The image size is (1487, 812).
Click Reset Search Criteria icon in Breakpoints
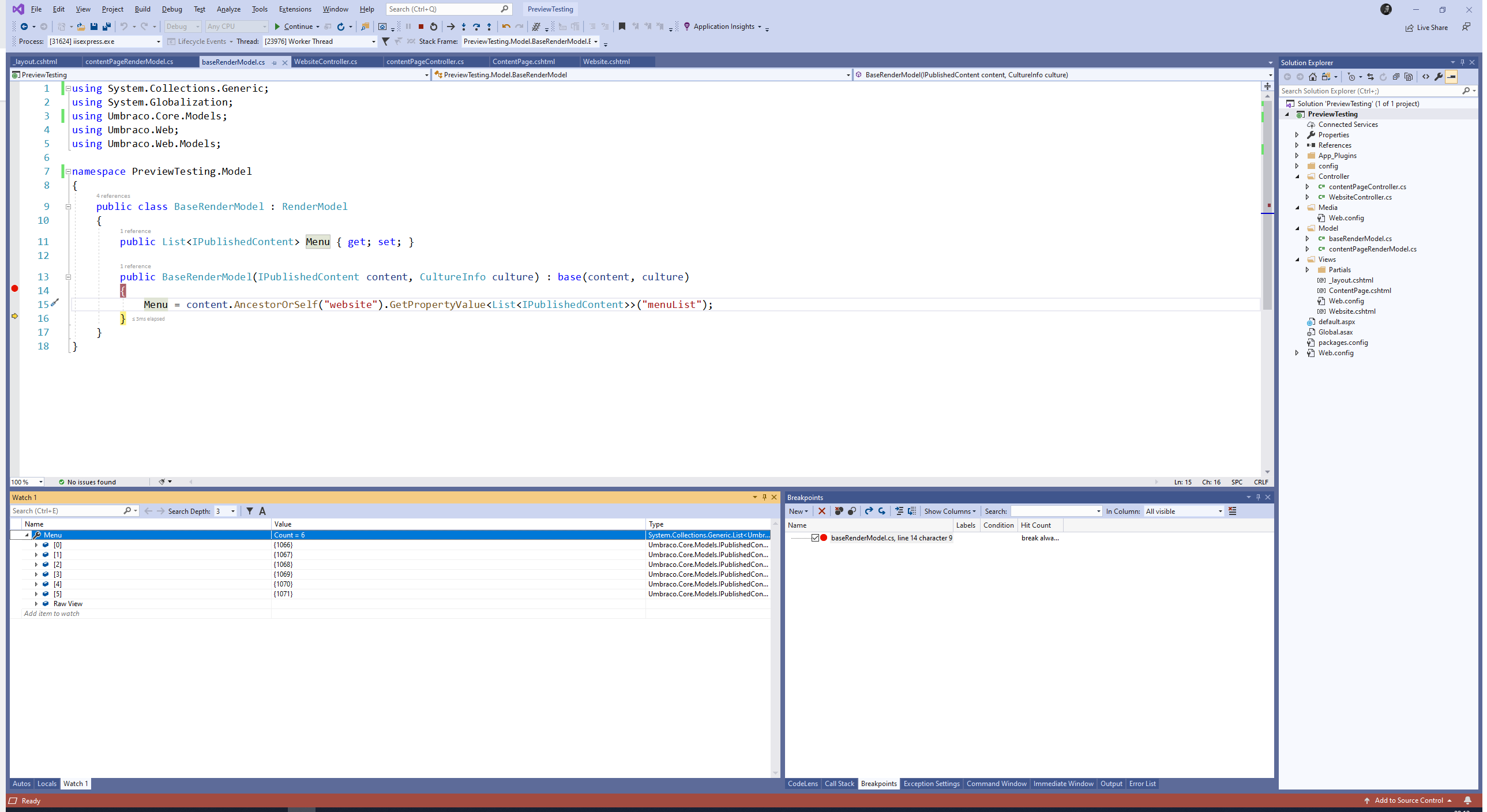(1233, 512)
